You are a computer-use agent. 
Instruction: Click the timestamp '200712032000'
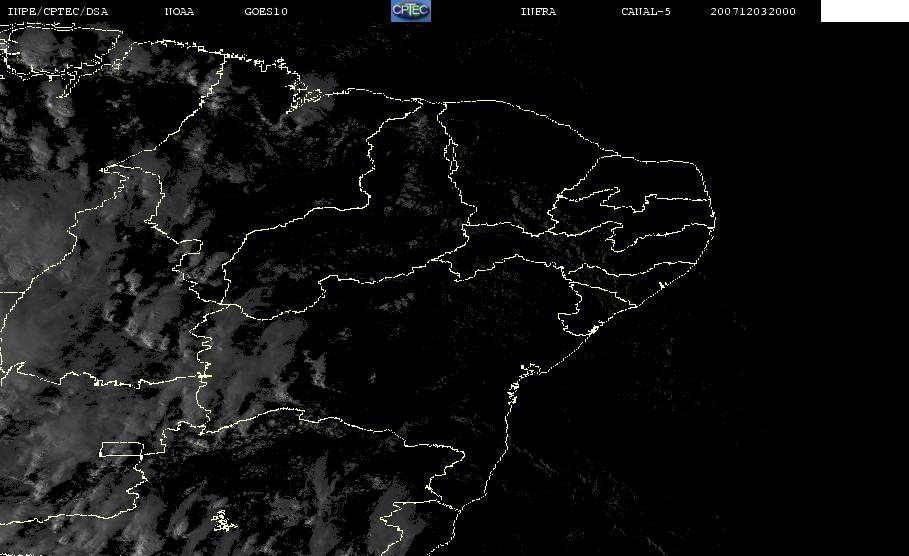753,11
